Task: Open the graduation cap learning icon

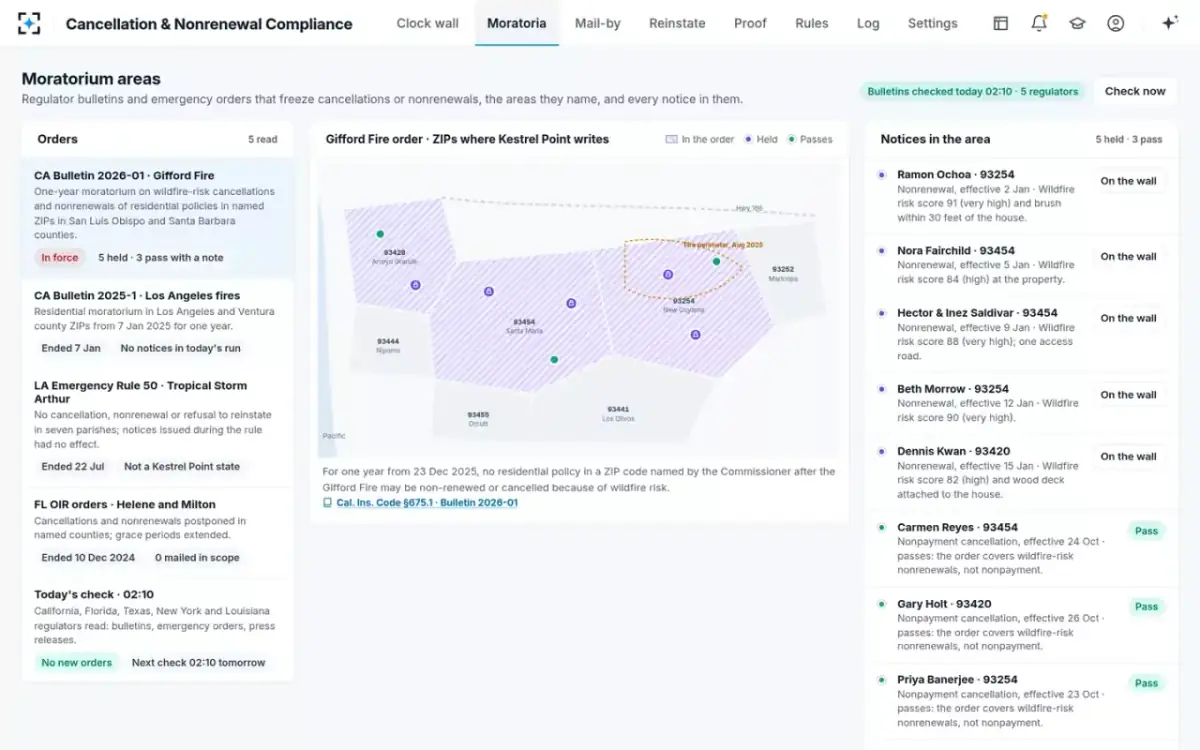Action: pyautogui.click(x=1077, y=23)
